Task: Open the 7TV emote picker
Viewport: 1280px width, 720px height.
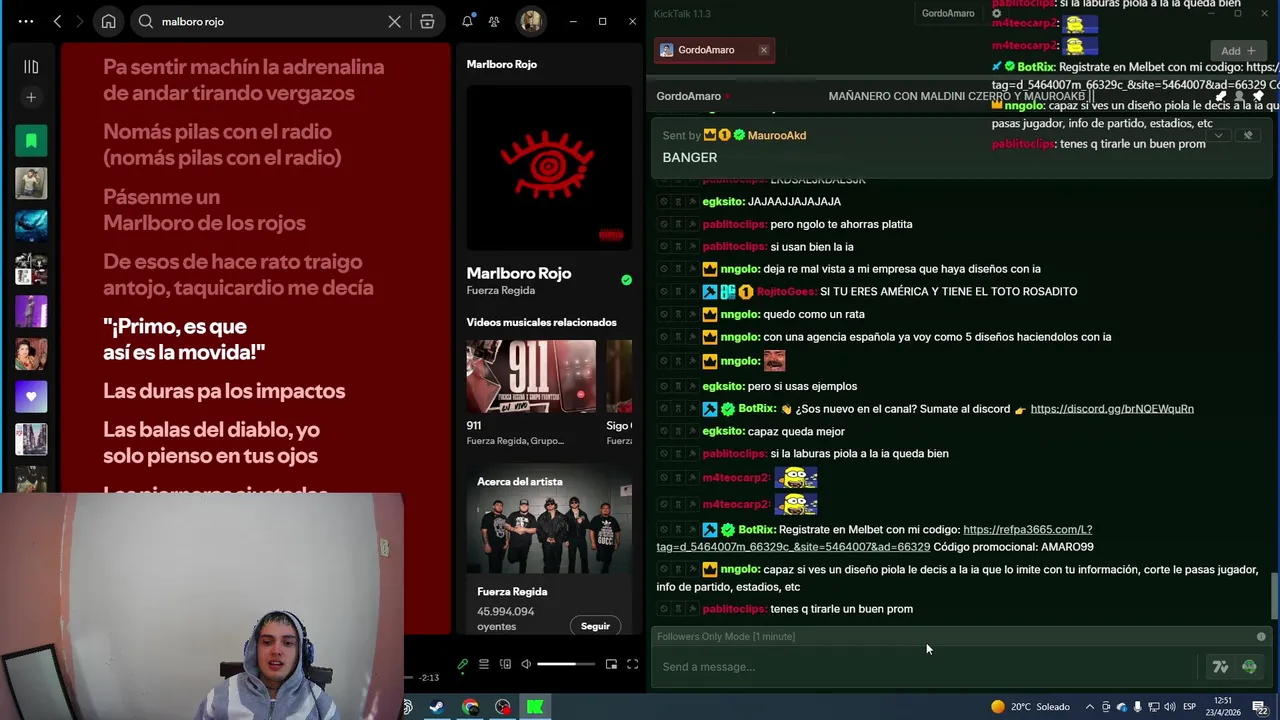Action: click(1220, 667)
